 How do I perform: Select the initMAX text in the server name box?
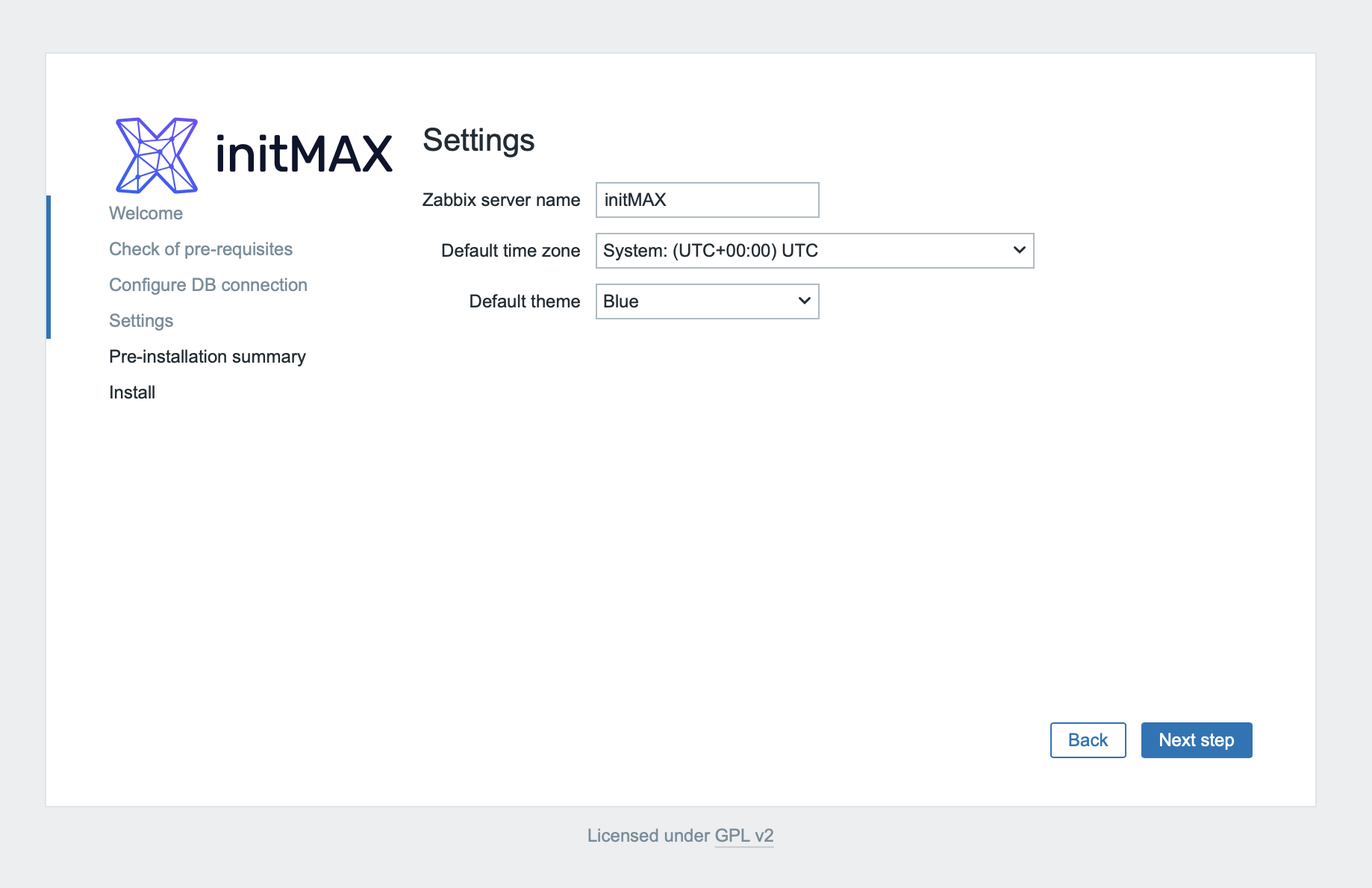(635, 200)
